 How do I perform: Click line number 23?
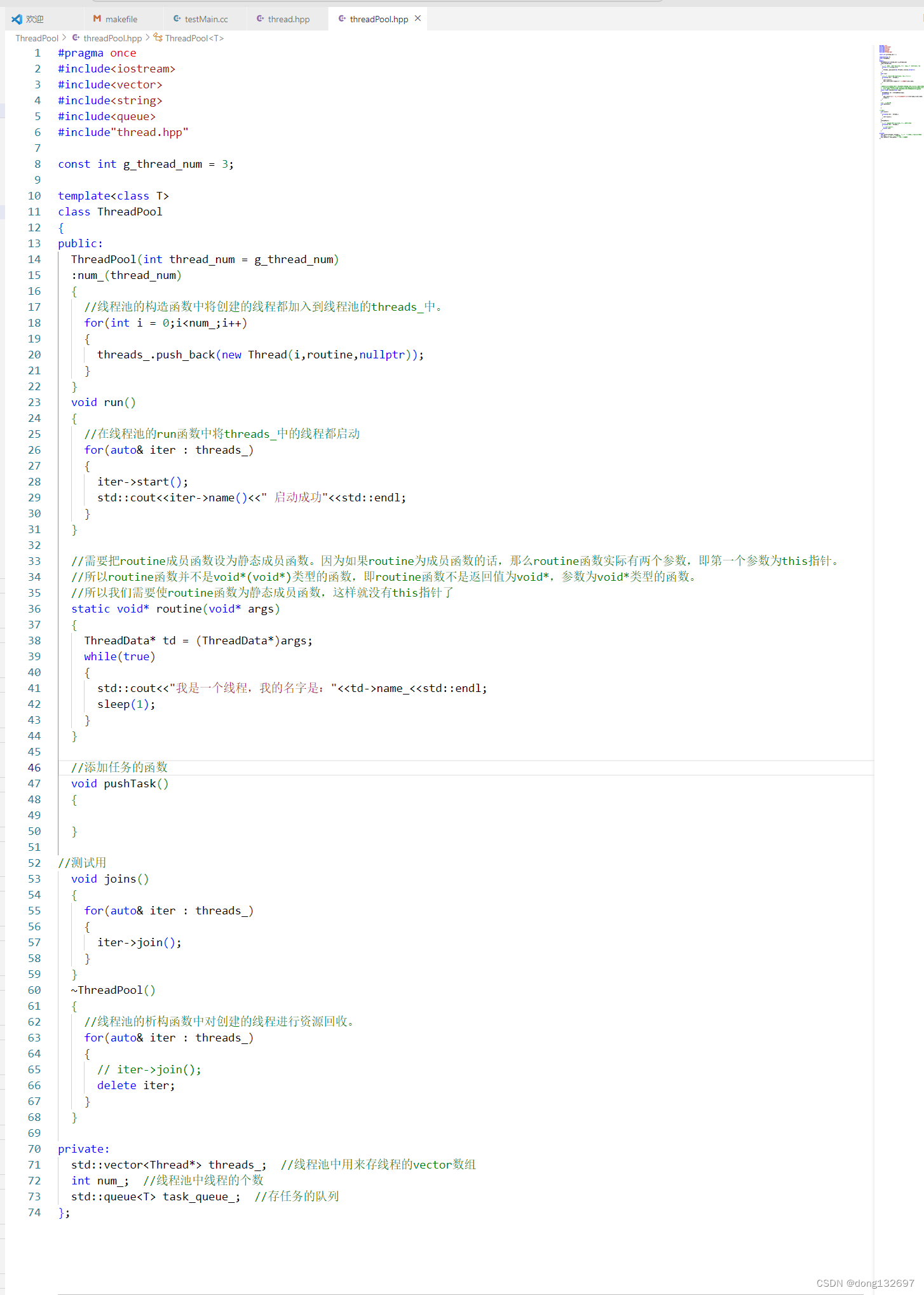pos(34,402)
